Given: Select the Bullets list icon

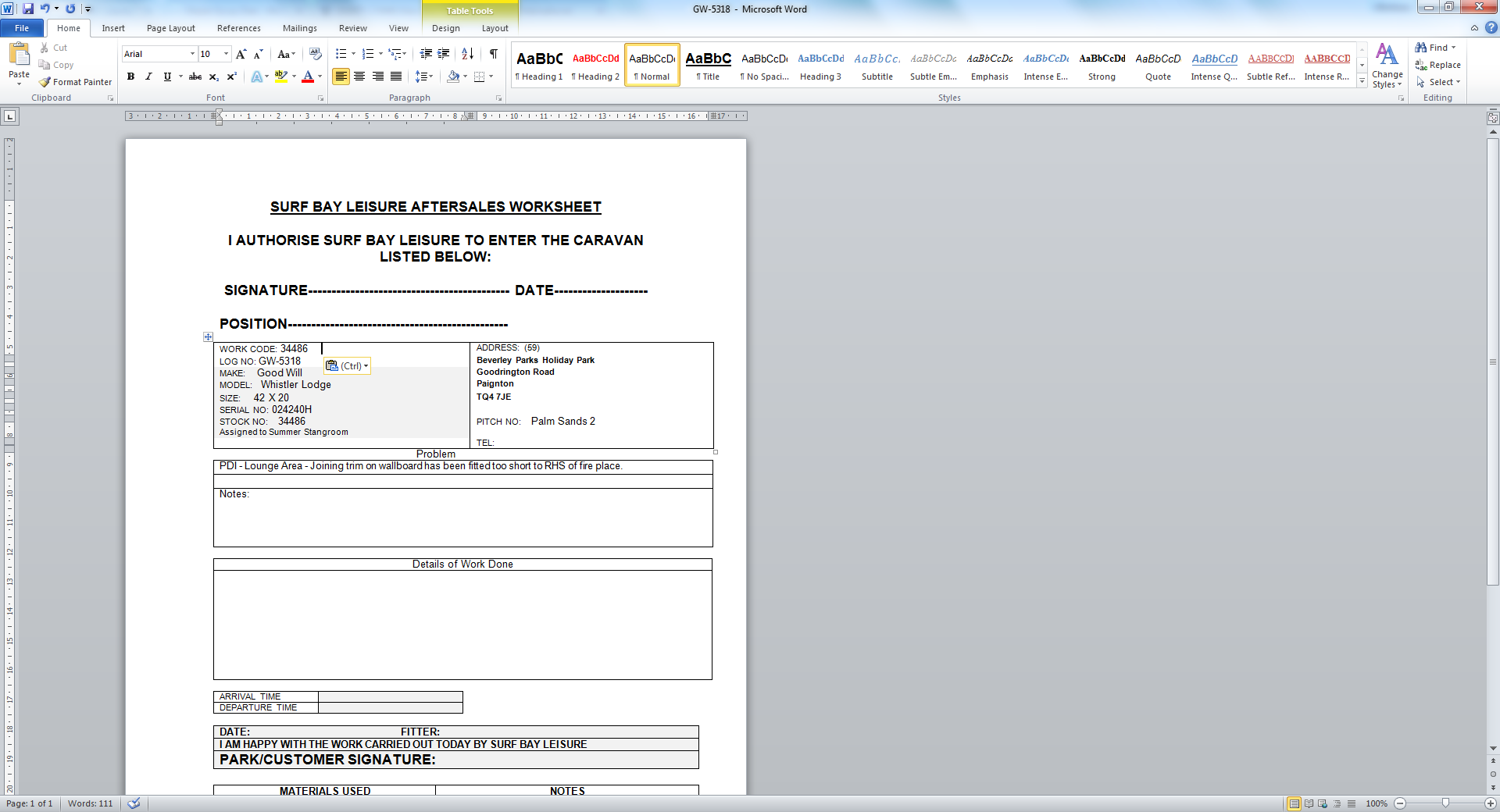Looking at the screenshot, I should pyautogui.click(x=341, y=54).
